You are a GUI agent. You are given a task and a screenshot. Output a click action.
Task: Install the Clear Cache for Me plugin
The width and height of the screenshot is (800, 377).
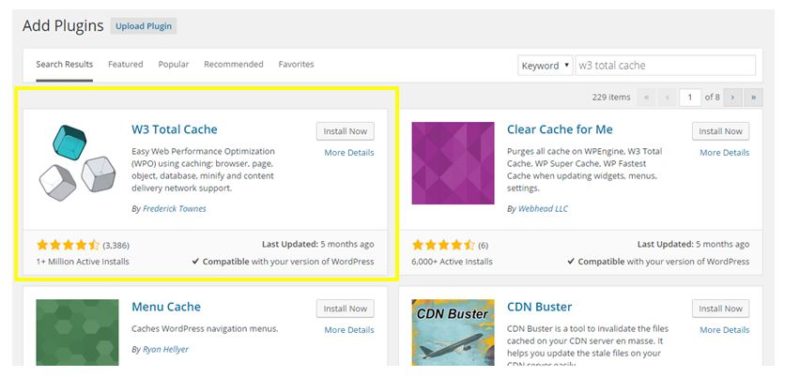[x=720, y=131]
